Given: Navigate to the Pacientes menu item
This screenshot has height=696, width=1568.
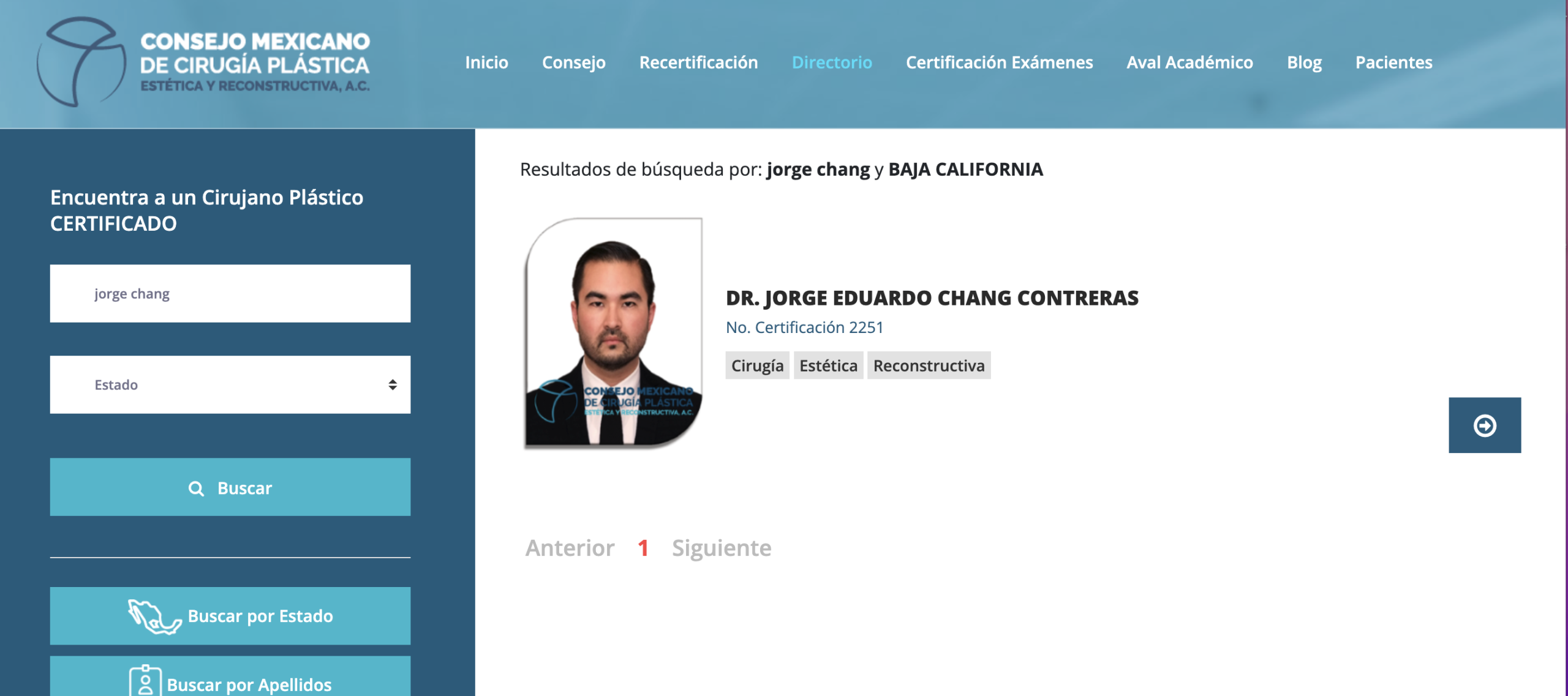Looking at the screenshot, I should point(1393,62).
